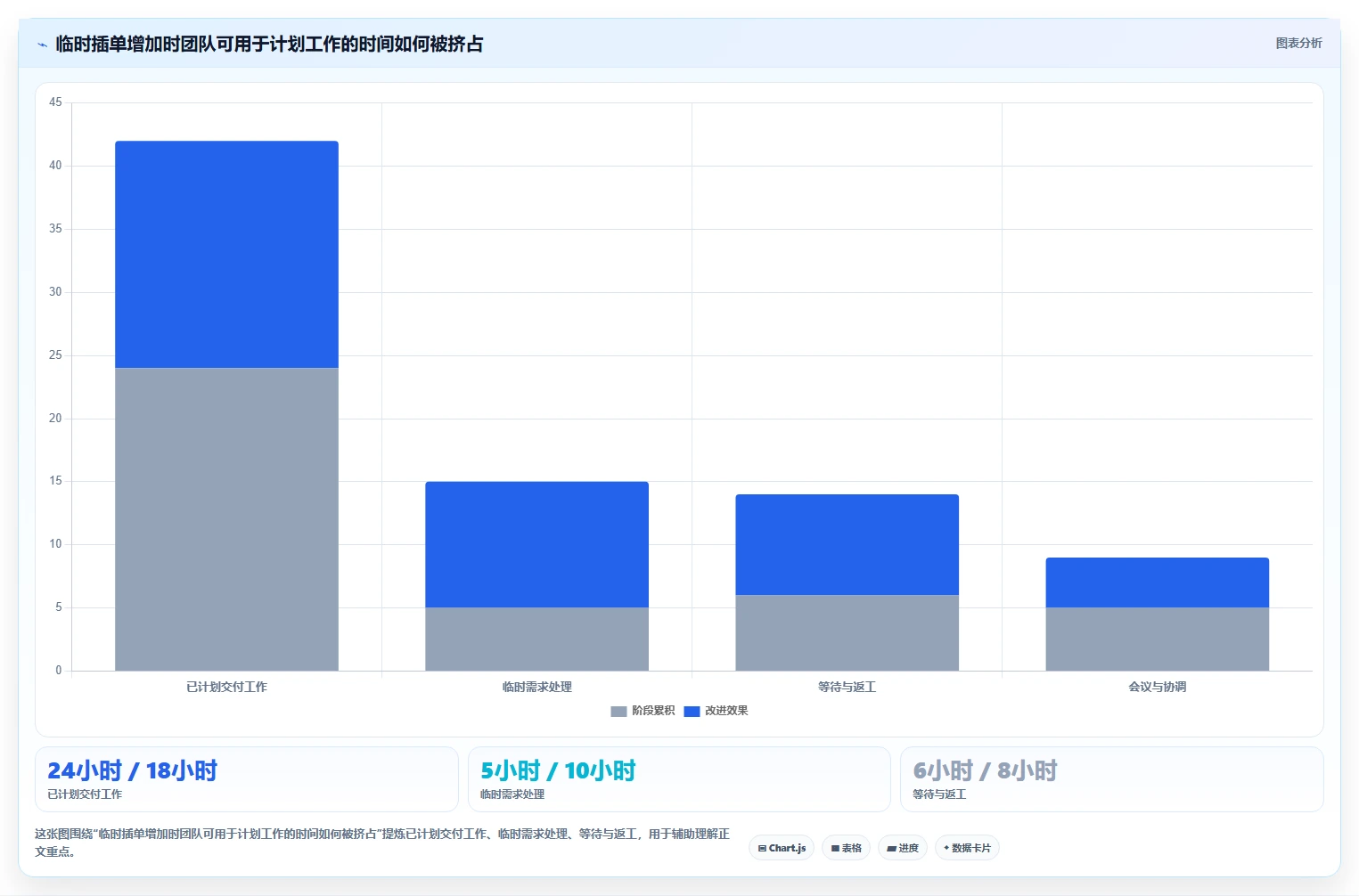Click the x-axis label 会议与协调
Screen dimensions: 1359x896
tap(1157, 687)
